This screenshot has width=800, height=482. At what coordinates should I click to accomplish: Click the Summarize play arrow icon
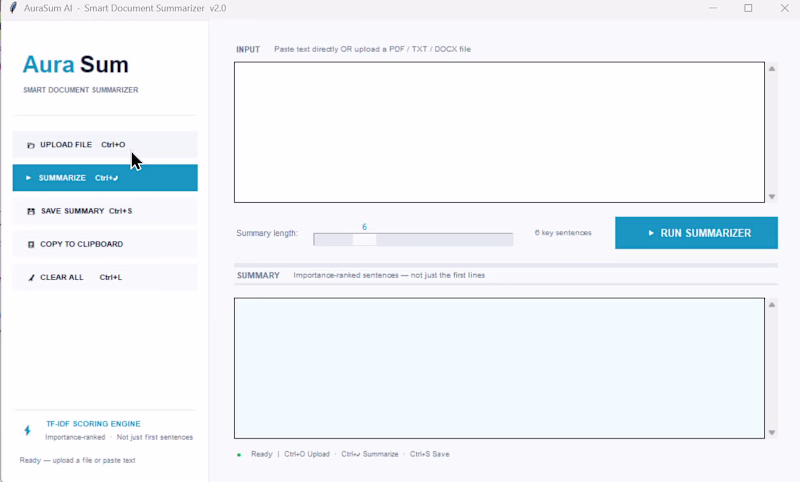tap(29, 177)
